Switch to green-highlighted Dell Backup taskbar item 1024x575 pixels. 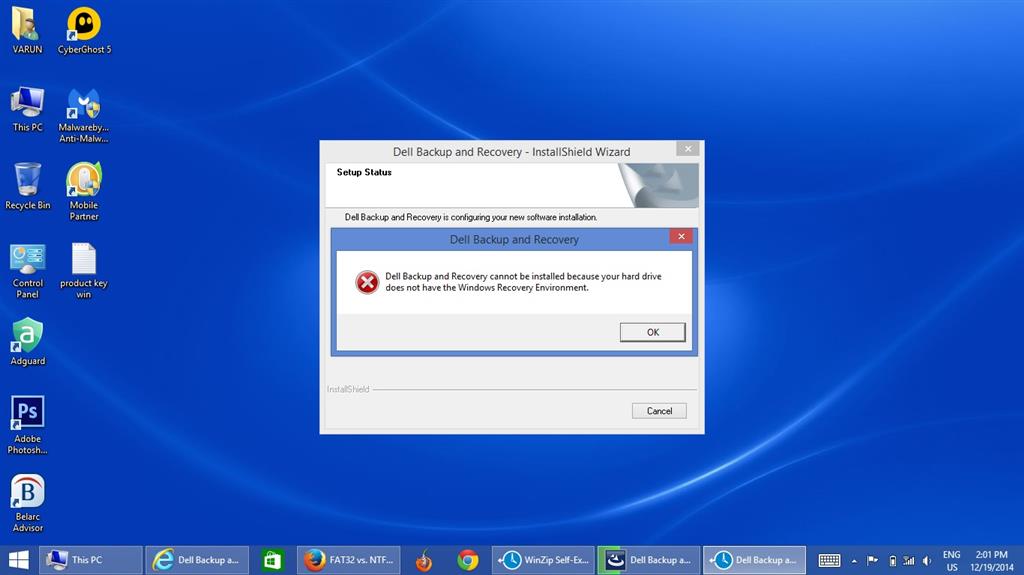(x=648, y=560)
